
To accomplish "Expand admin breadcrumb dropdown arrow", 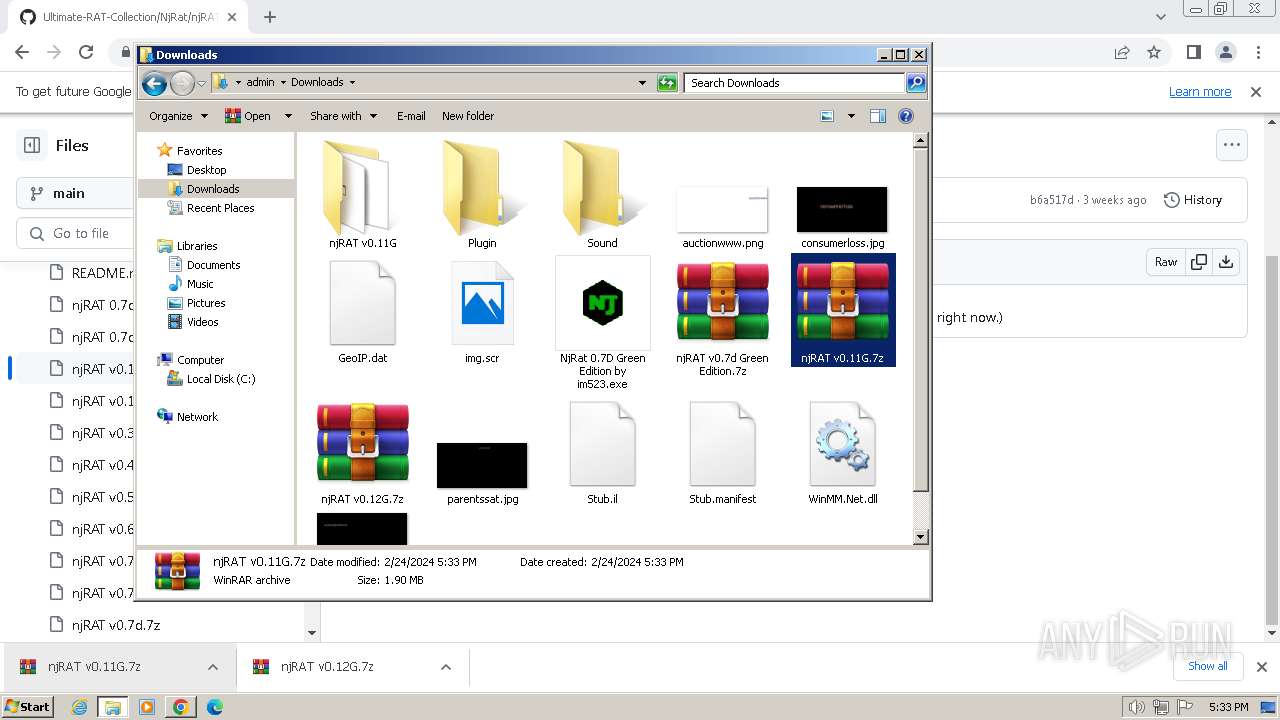I will click(x=283, y=83).
